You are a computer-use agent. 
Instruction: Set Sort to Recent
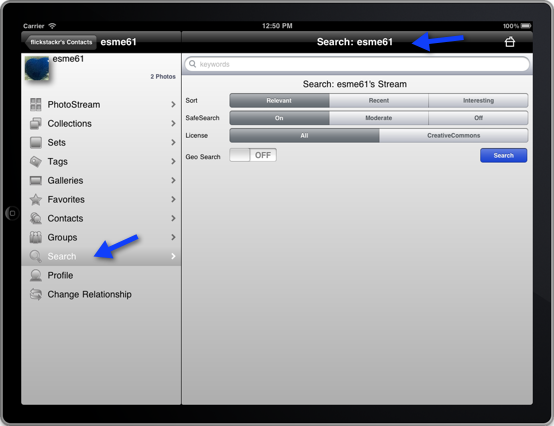[379, 101]
